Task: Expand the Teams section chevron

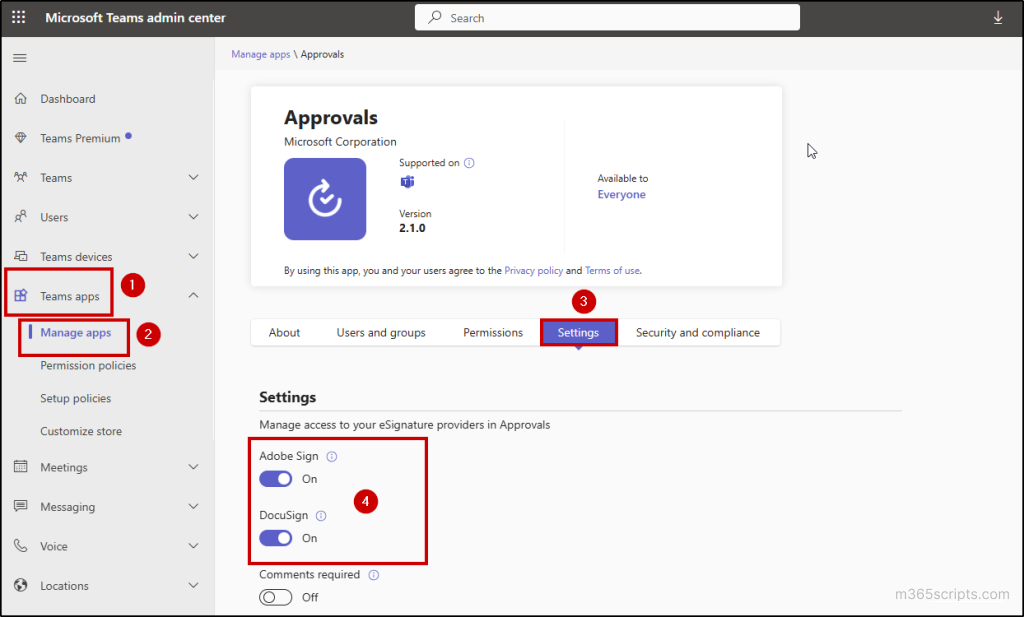Action: point(193,178)
